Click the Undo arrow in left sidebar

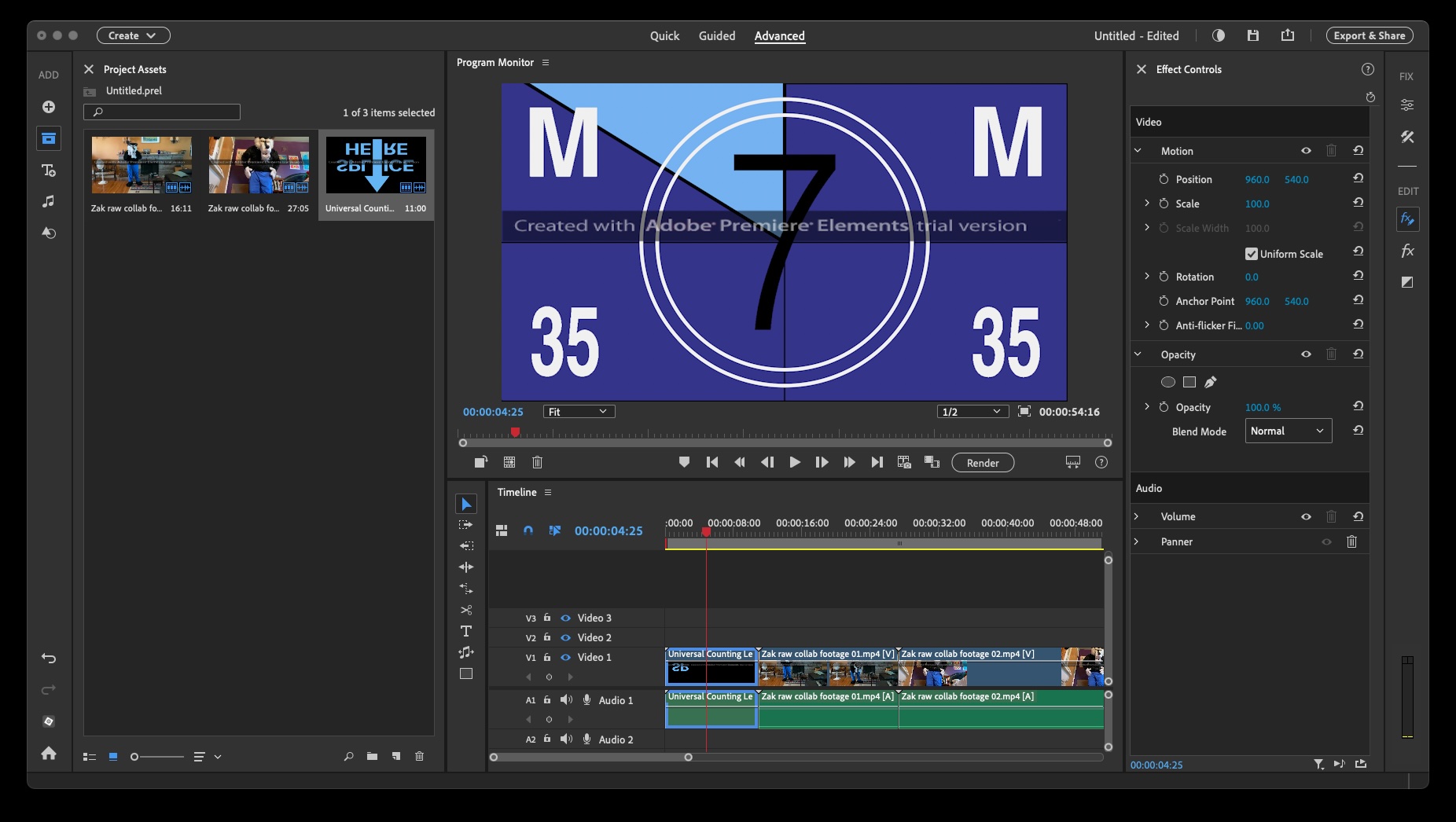pyautogui.click(x=49, y=659)
